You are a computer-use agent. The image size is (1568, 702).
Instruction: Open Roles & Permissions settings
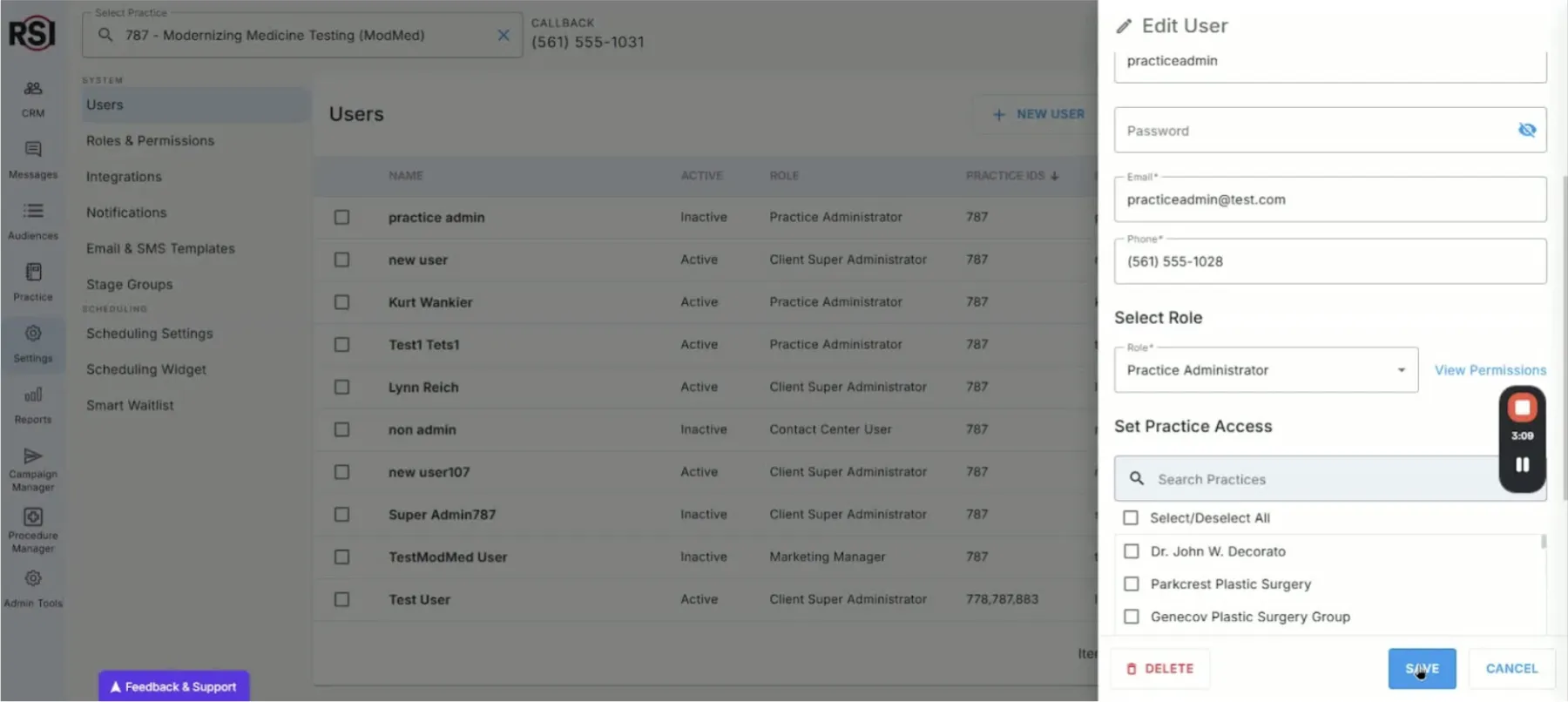(x=150, y=141)
